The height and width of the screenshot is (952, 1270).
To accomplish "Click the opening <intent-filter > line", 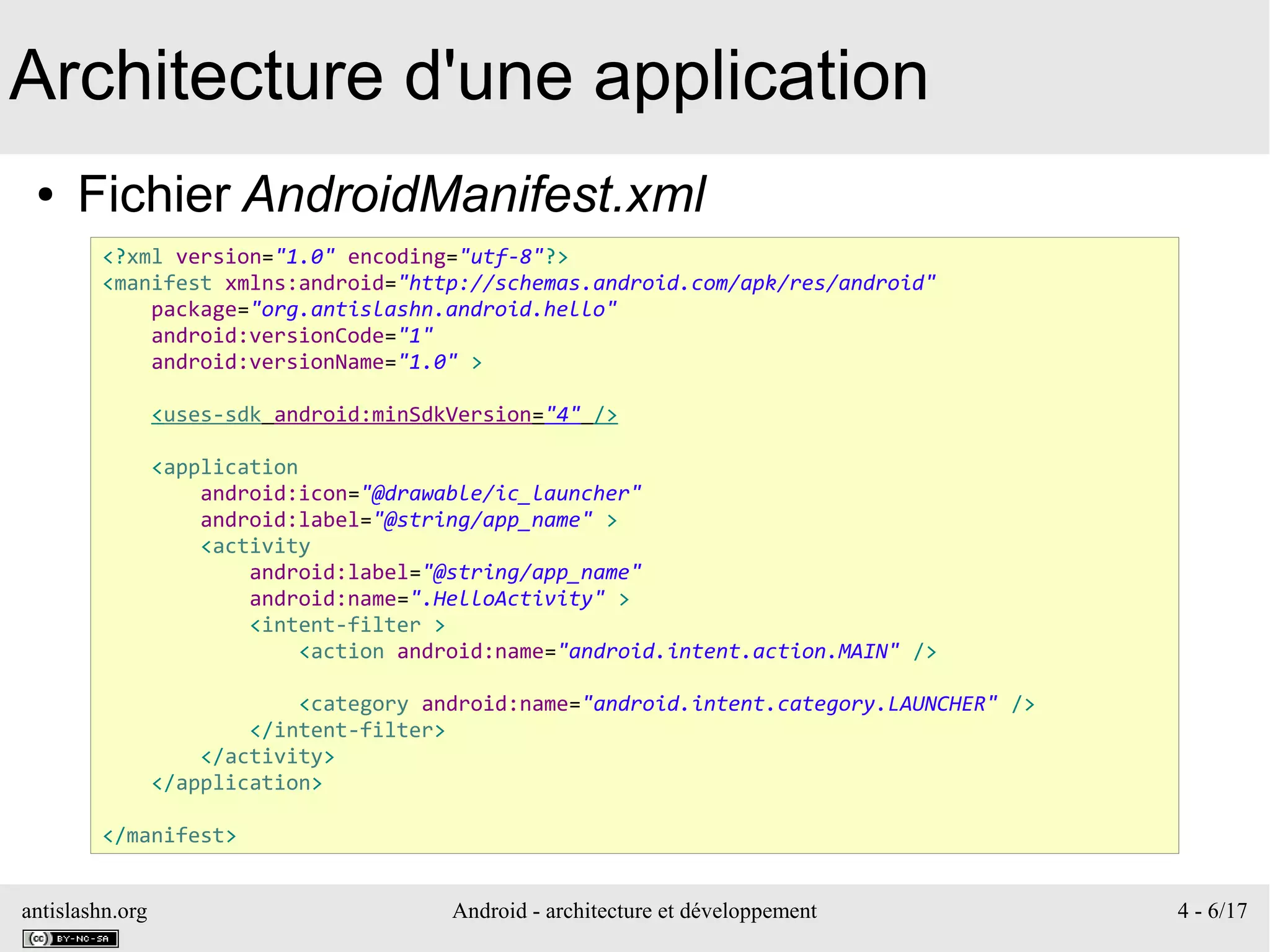I will pos(347,625).
